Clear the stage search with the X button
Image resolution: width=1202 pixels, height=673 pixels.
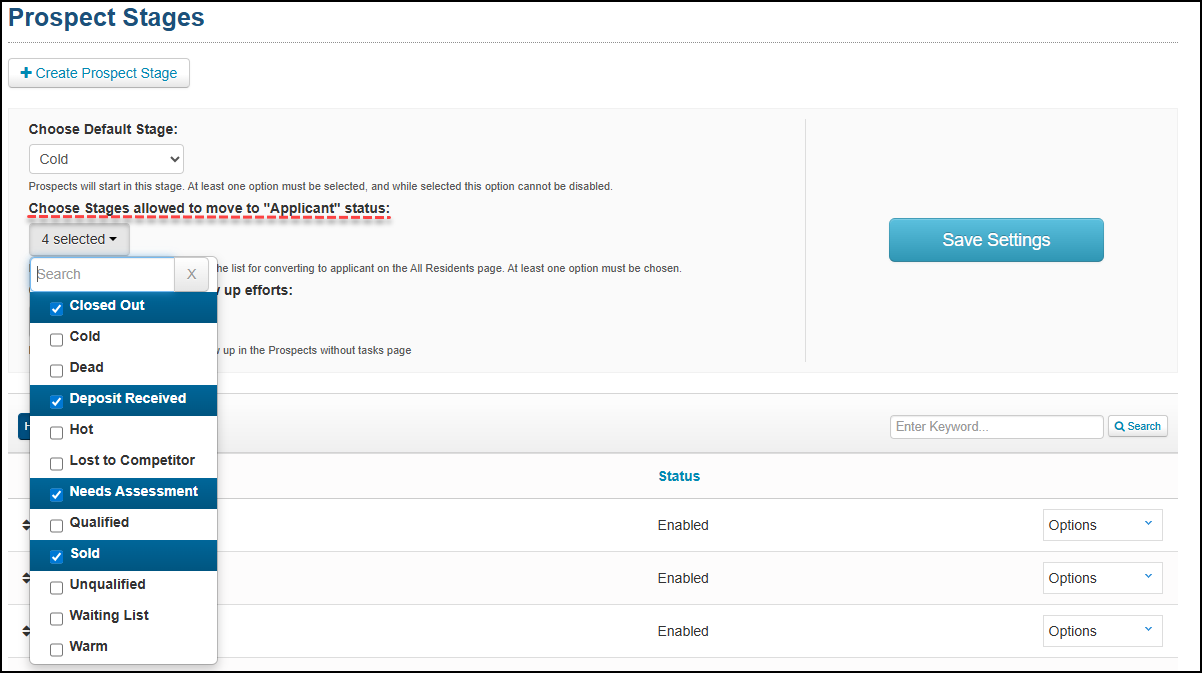[x=192, y=274]
